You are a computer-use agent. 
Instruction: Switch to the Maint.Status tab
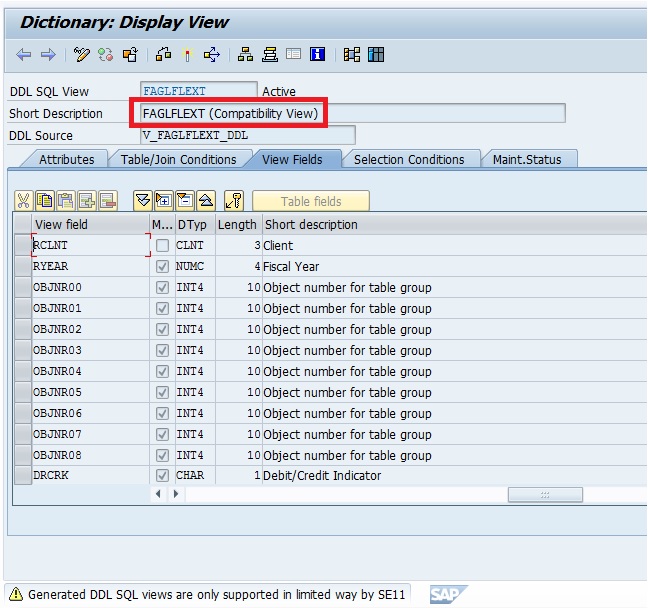(527, 160)
